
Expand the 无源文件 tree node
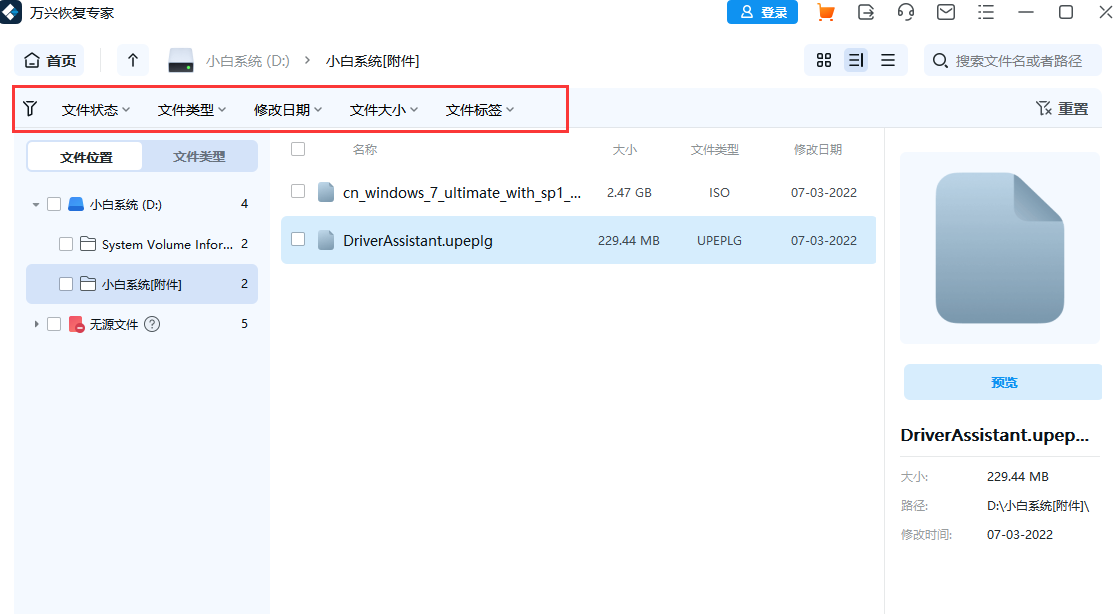point(36,324)
